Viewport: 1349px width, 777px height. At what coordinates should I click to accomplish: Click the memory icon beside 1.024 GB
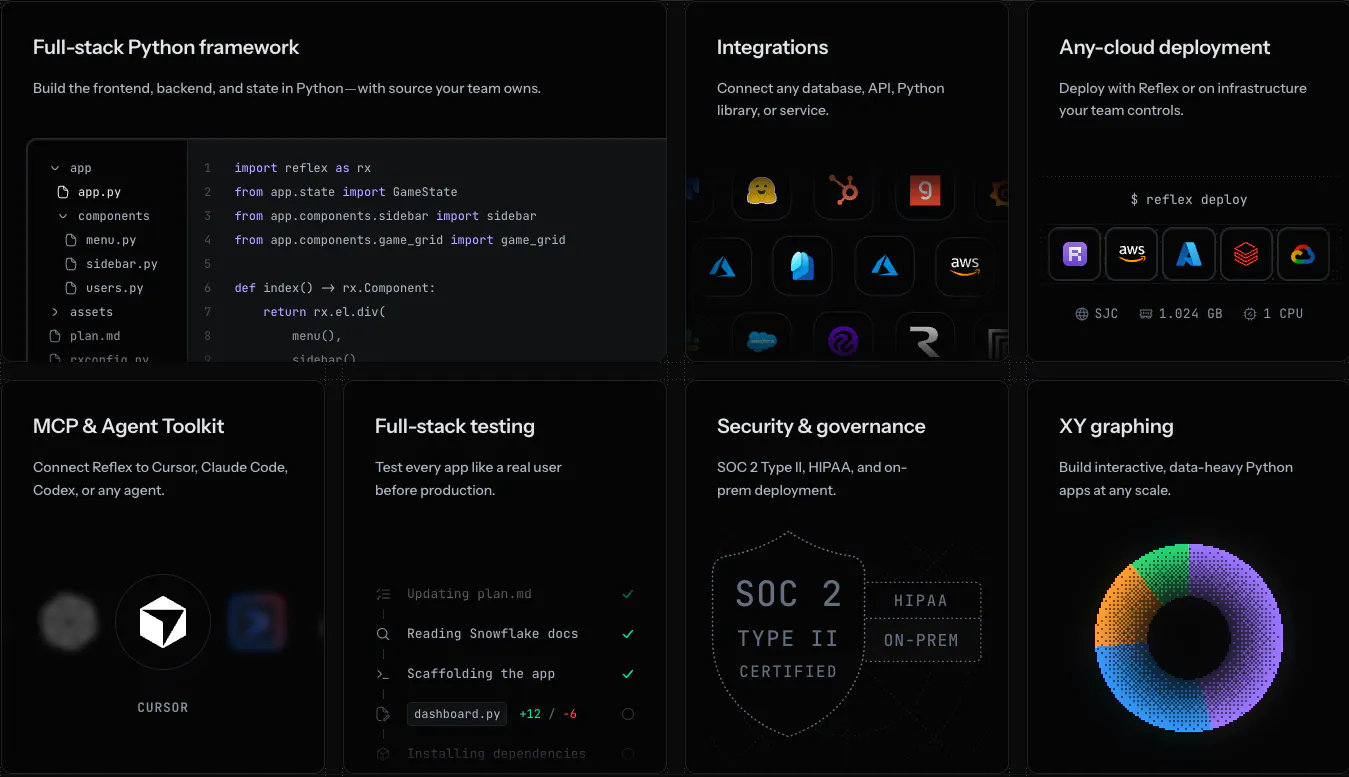tap(1146, 314)
